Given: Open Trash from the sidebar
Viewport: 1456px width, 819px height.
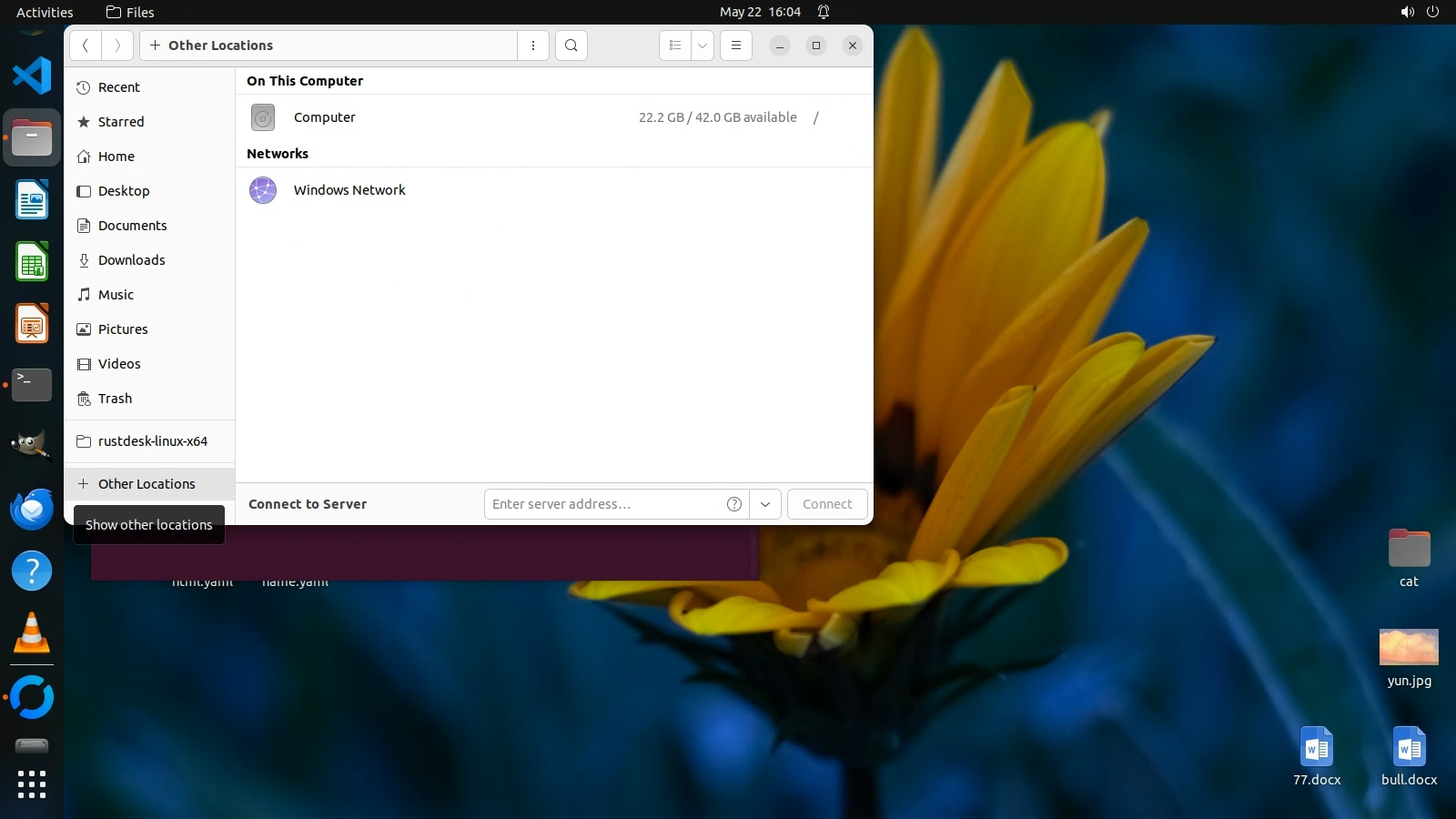Looking at the screenshot, I should tap(116, 399).
